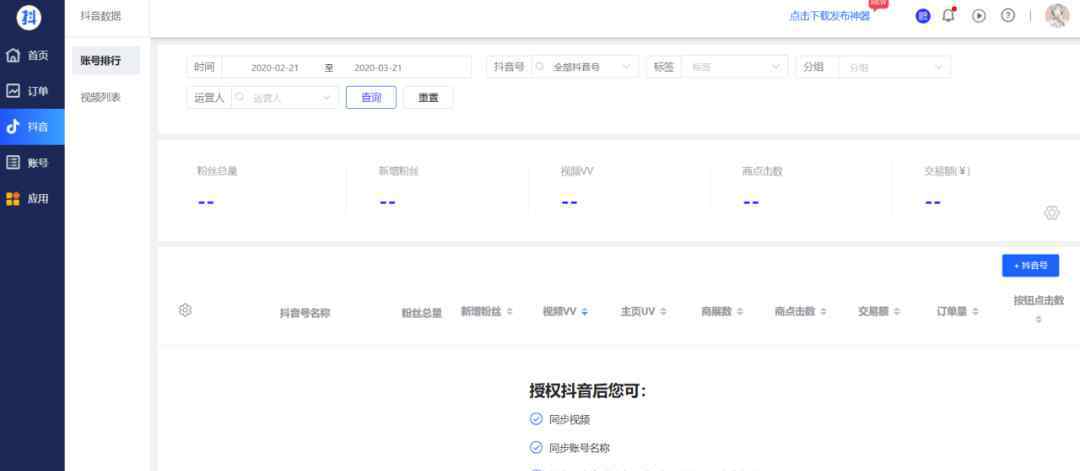Viewport: 1080px width, 471px height.
Task: Click the blue round icon in top bar
Action: [x=922, y=16]
